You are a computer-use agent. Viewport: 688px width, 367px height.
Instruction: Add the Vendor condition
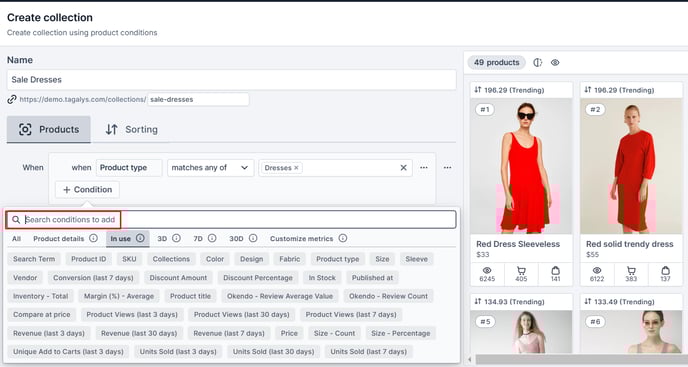point(25,278)
